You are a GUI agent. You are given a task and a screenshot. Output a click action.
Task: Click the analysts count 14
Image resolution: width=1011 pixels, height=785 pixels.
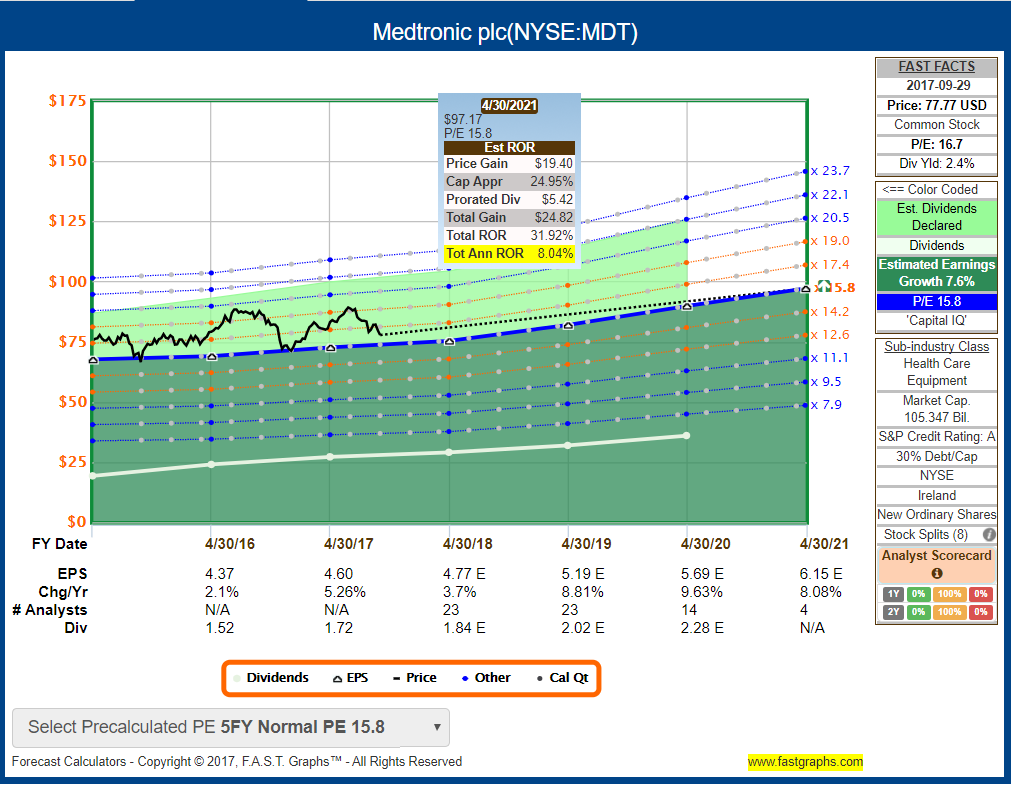(x=689, y=610)
